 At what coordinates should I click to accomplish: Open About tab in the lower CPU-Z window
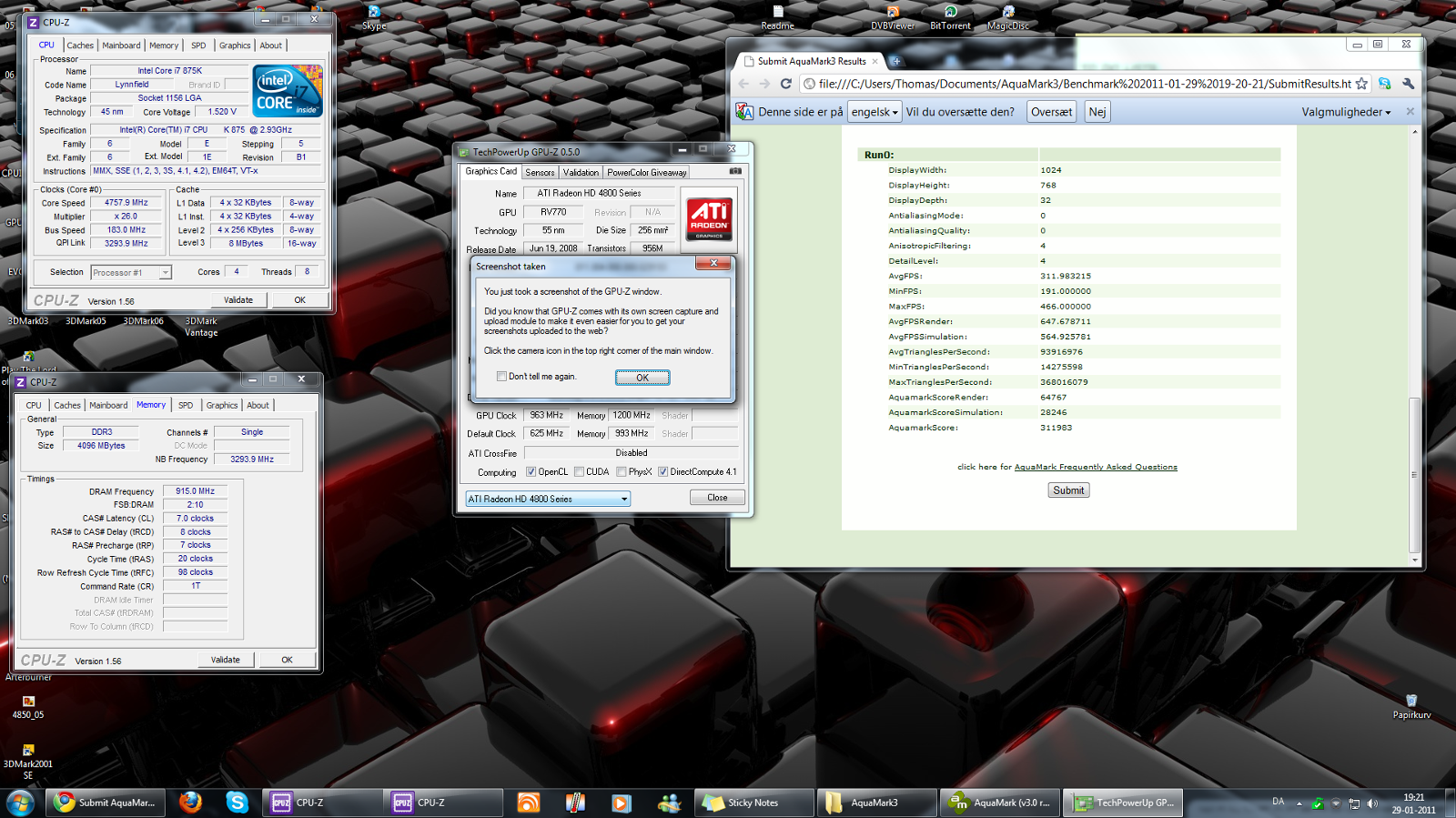point(258,406)
